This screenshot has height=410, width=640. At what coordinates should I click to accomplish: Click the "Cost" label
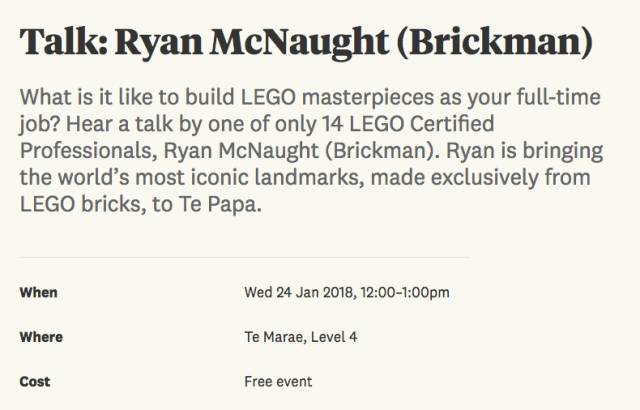pyautogui.click(x=35, y=381)
